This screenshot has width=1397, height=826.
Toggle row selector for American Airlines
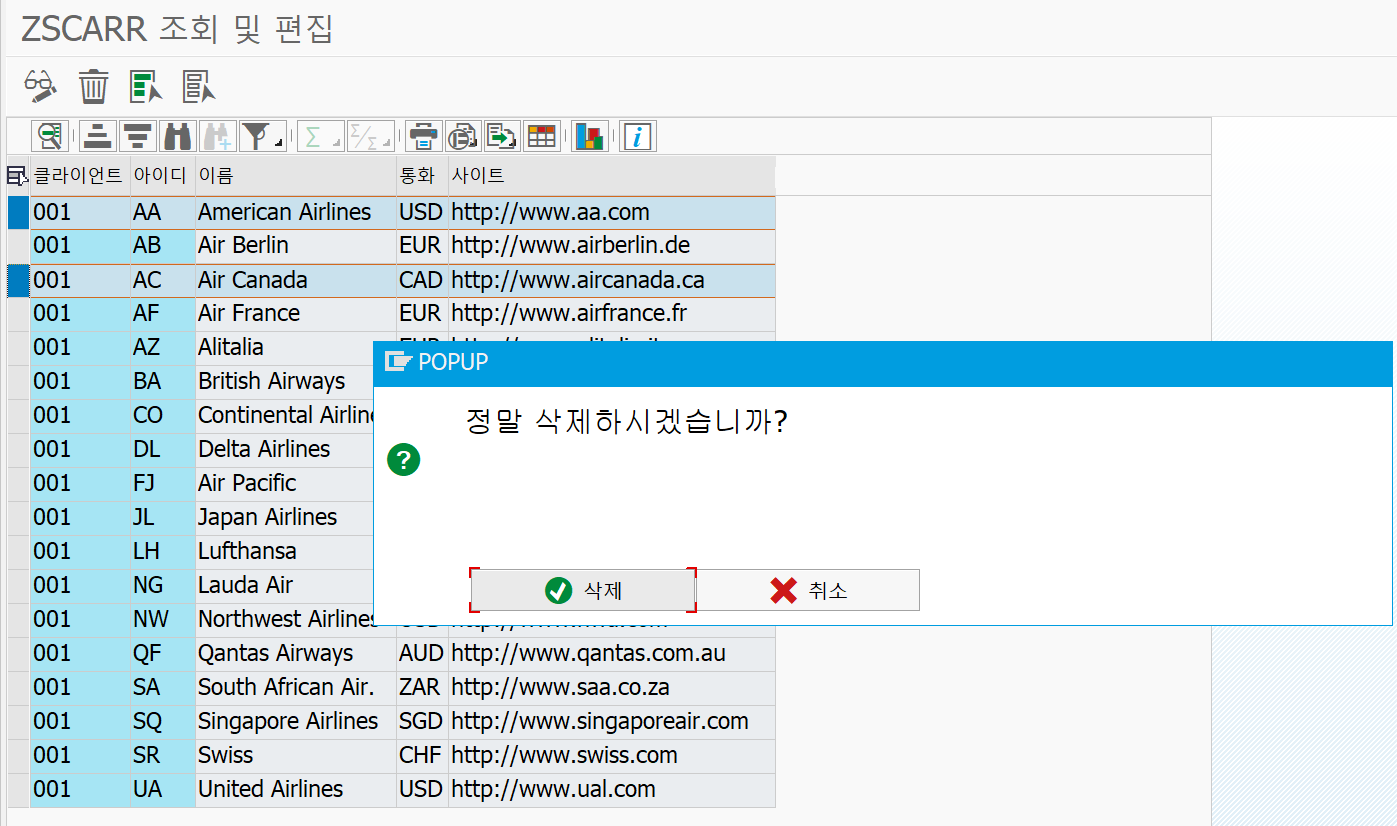(x=18, y=212)
